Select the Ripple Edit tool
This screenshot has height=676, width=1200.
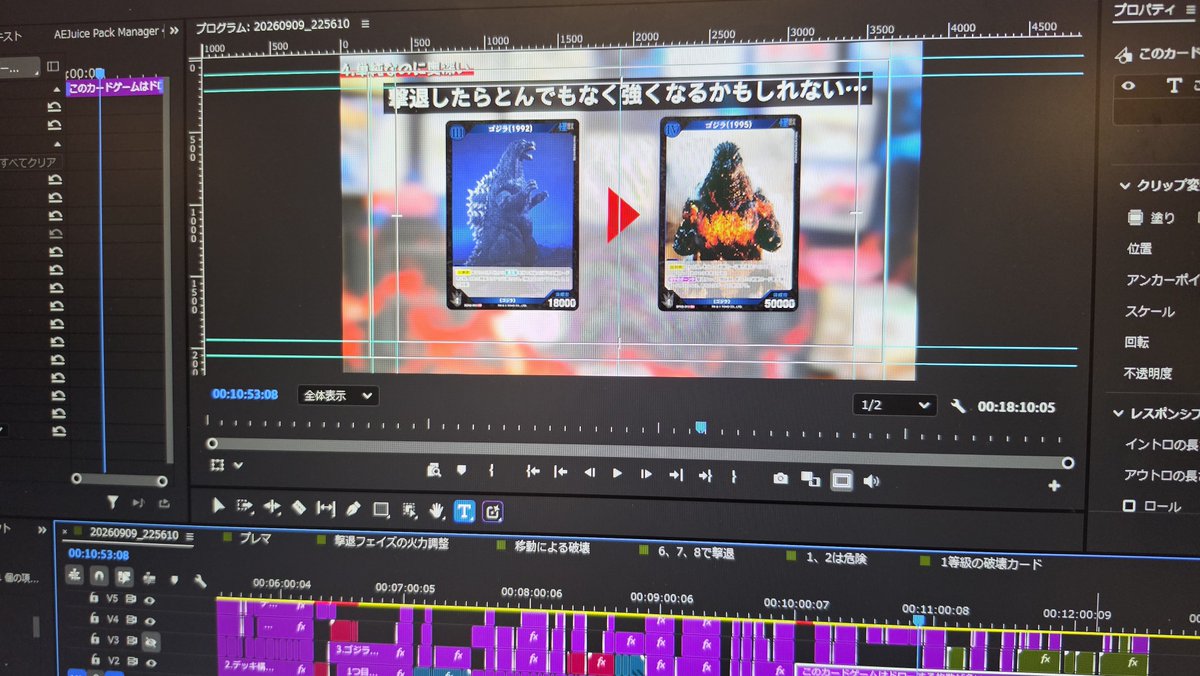pyautogui.click(x=272, y=507)
